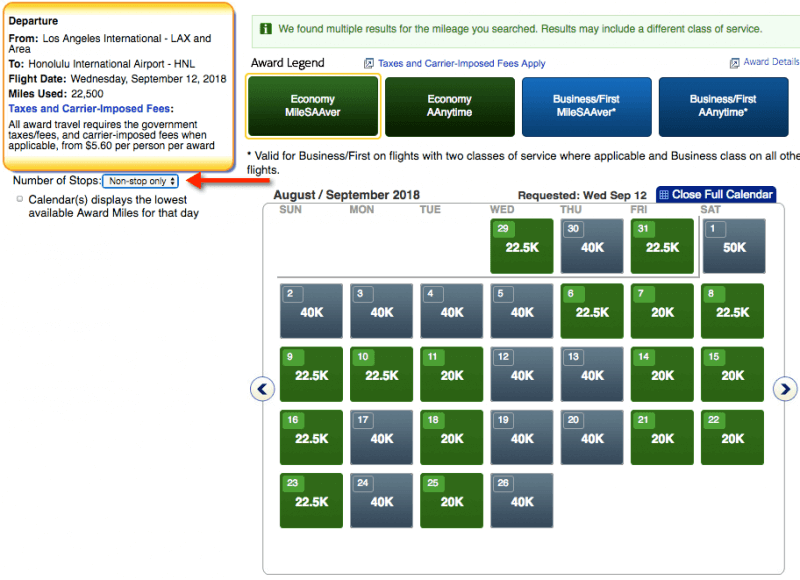This screenshot has height=580, width=800.
Task: Pick August 29 at 22.5K miles
Action: pyautogui.click(x=521, y=246)
